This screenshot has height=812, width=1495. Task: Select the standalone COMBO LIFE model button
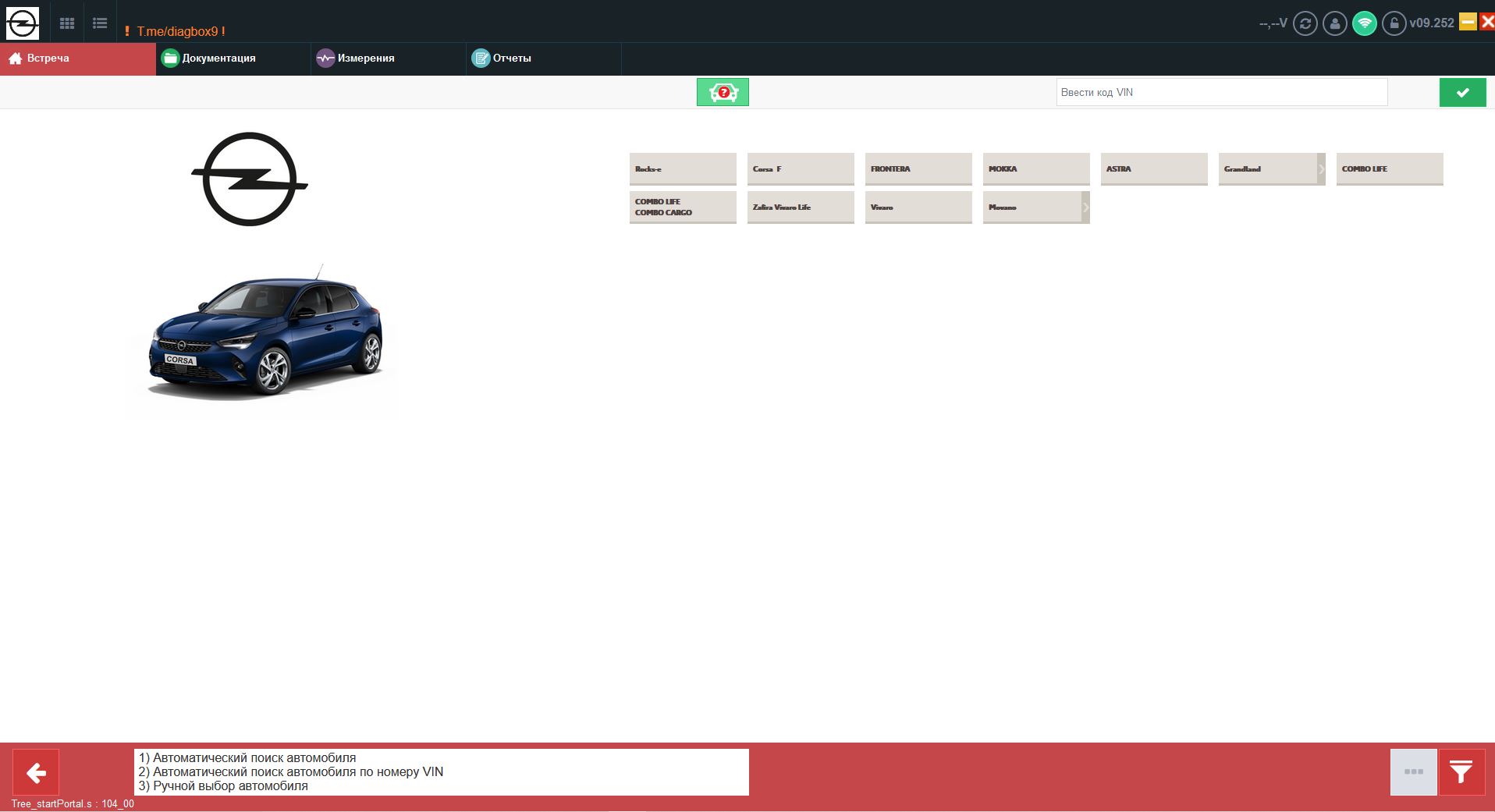point(1390,168)
